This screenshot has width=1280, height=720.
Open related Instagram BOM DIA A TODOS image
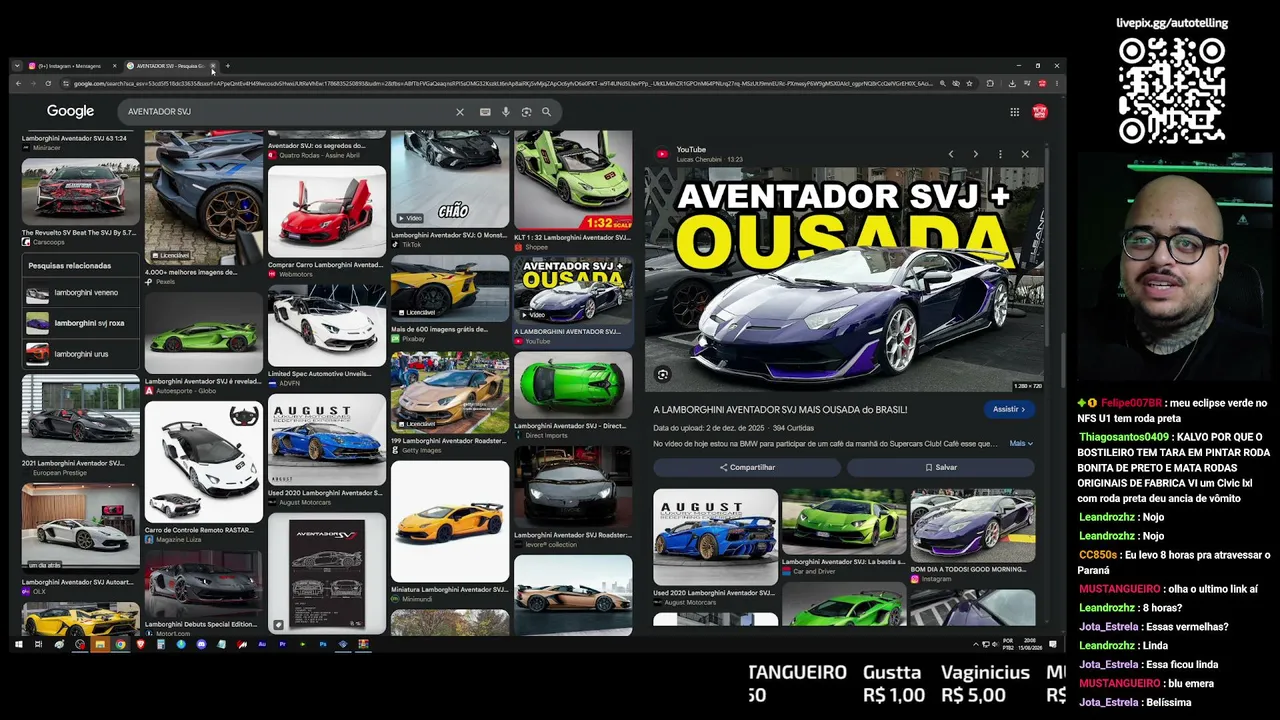click(972, 526)
